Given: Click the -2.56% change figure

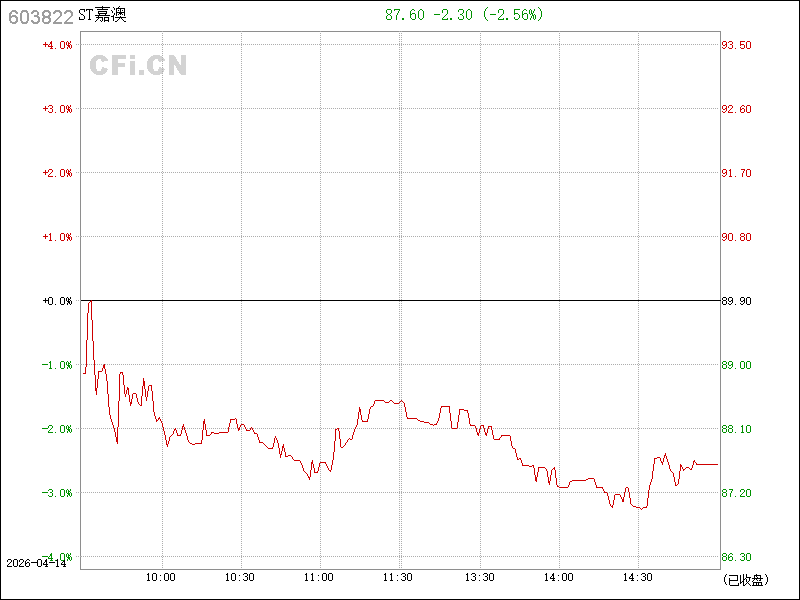Looking at the screenshot, I should [x=511, y=15].
